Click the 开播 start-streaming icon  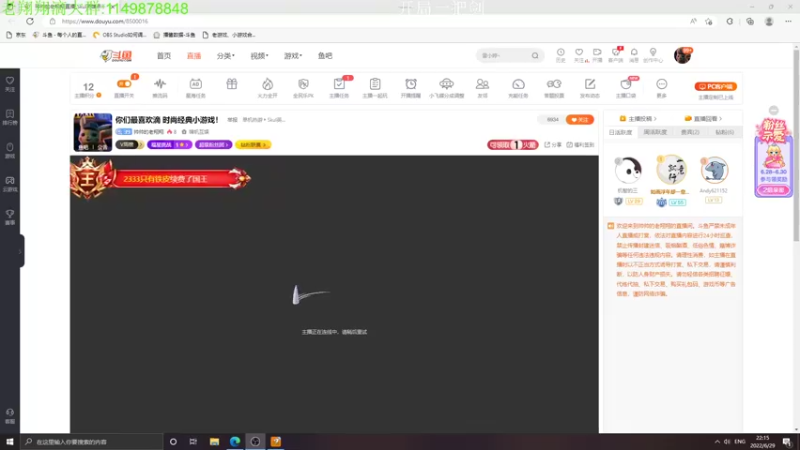[x=597, y=55]
